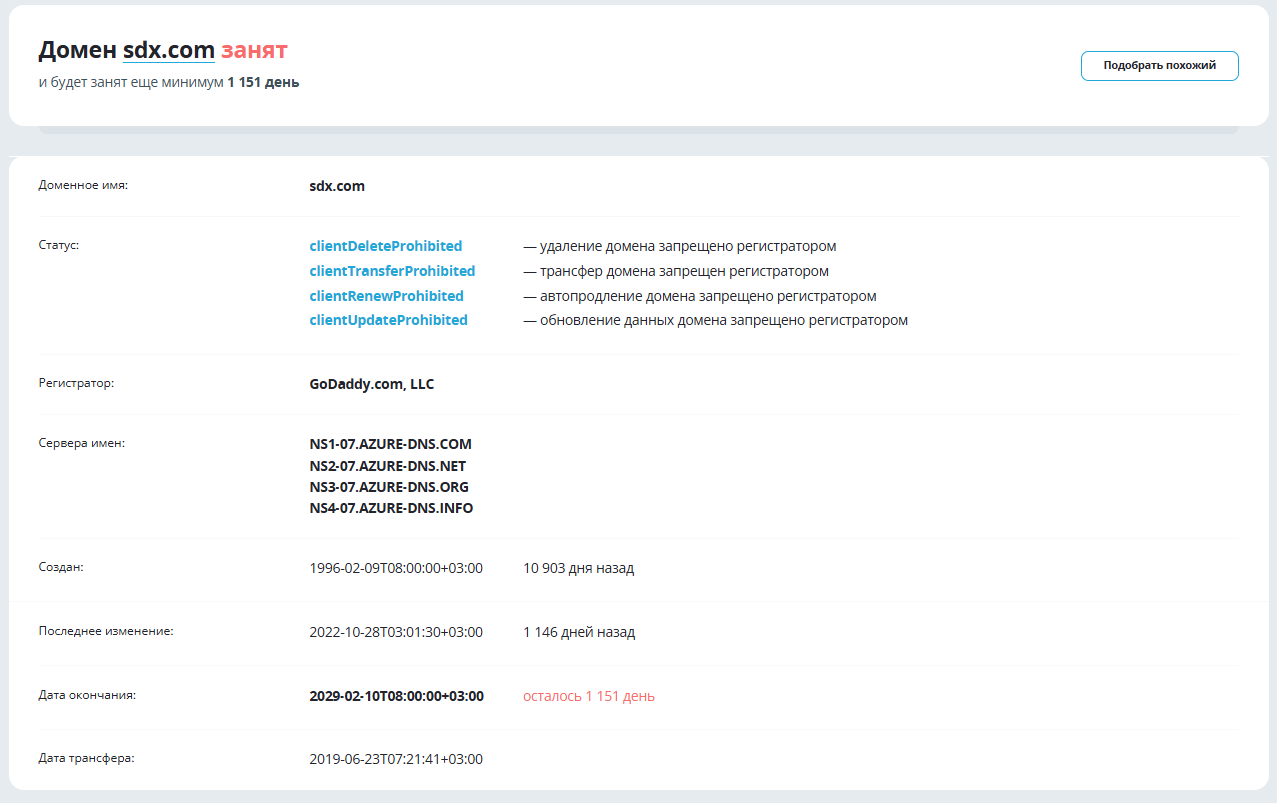Open the clientUpdateProhibited status link
Image resolution: width=1277 pixels, height=803 pixels.
(x=389, y=321)
